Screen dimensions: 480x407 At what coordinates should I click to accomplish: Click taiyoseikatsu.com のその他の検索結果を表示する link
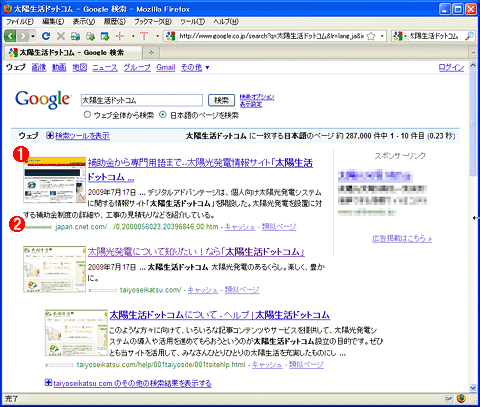click(132, 383)
